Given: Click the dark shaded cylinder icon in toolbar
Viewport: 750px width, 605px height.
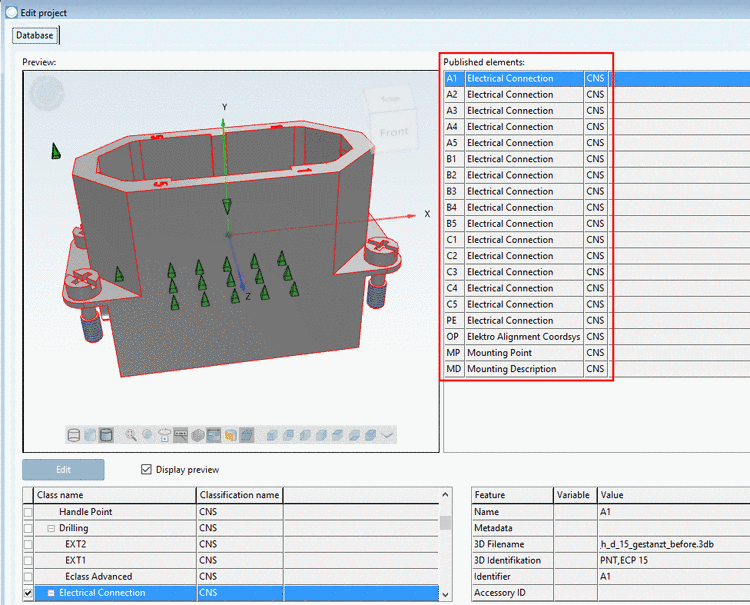Looking at the screenshot, I should [106, 435].
